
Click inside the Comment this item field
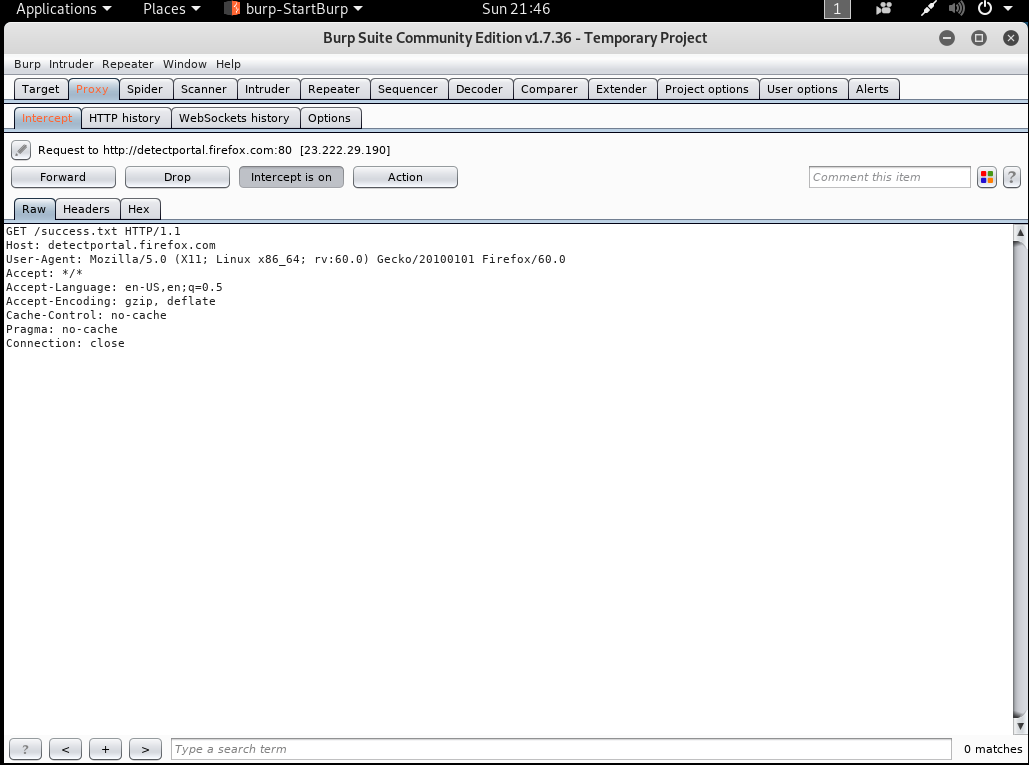point(888,177)
